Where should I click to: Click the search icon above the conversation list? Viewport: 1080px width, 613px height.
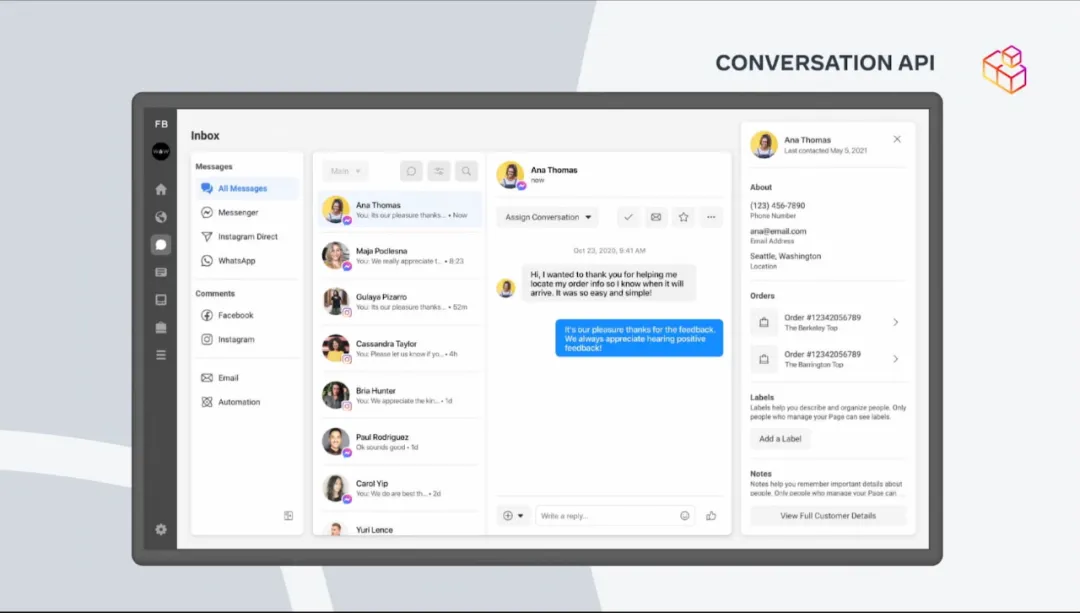[466, 171]
